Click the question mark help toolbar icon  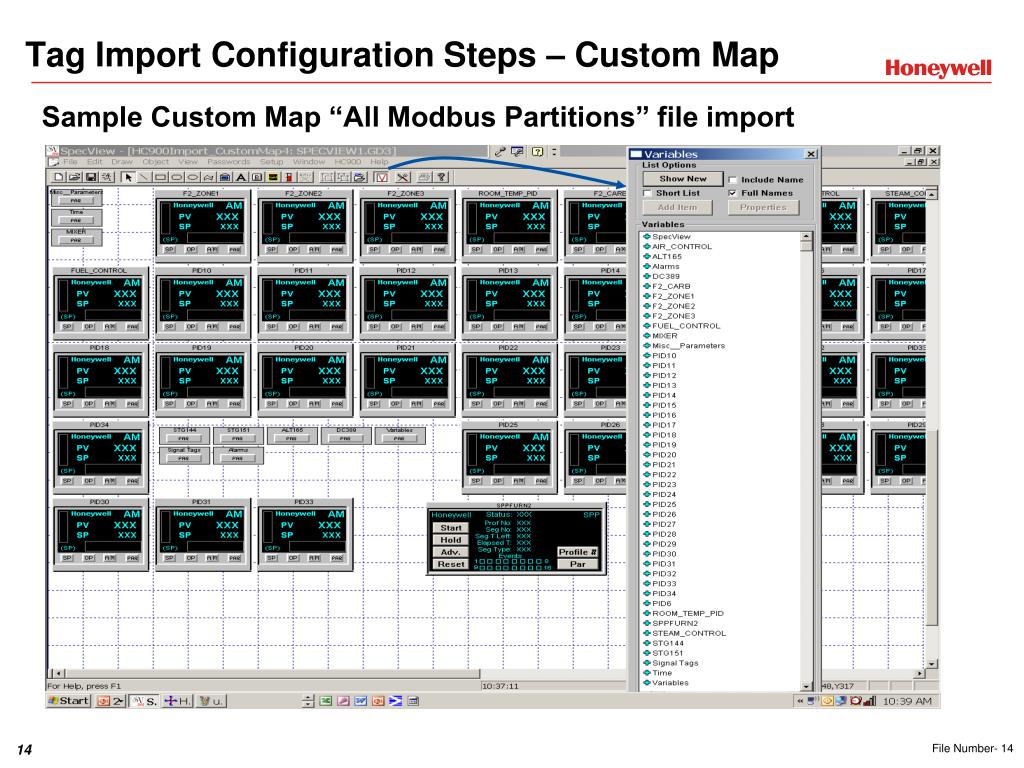point(441,177)
